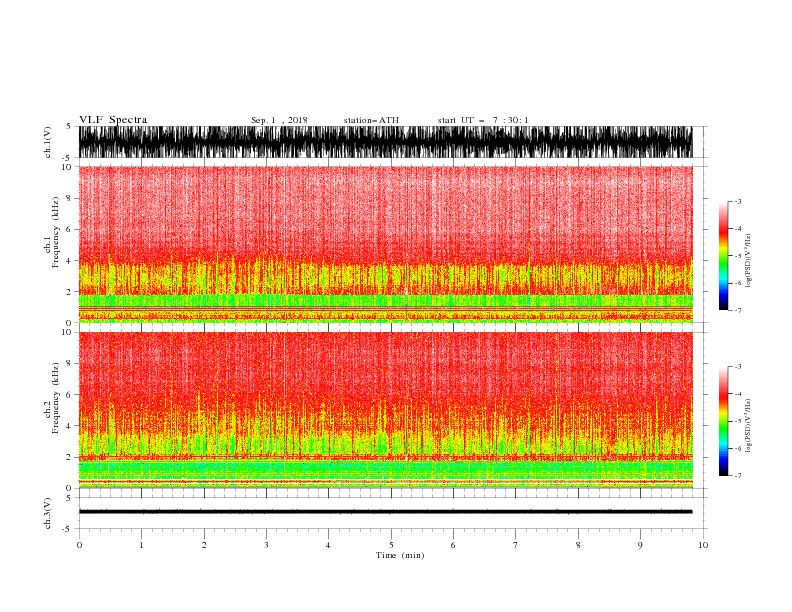Click the "-3" label on ch.2 colorbar
Image resolution: width=792 pixels, height=612 pixels.
pos(738,367)
